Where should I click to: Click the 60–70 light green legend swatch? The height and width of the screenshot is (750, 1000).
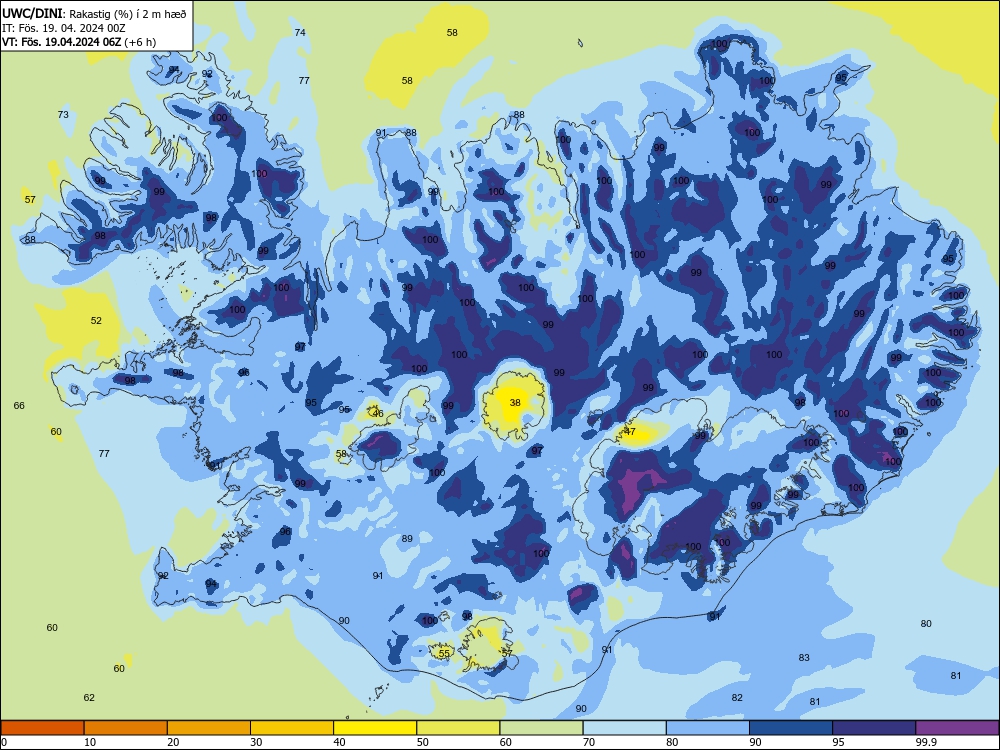[x=541, y=728]
